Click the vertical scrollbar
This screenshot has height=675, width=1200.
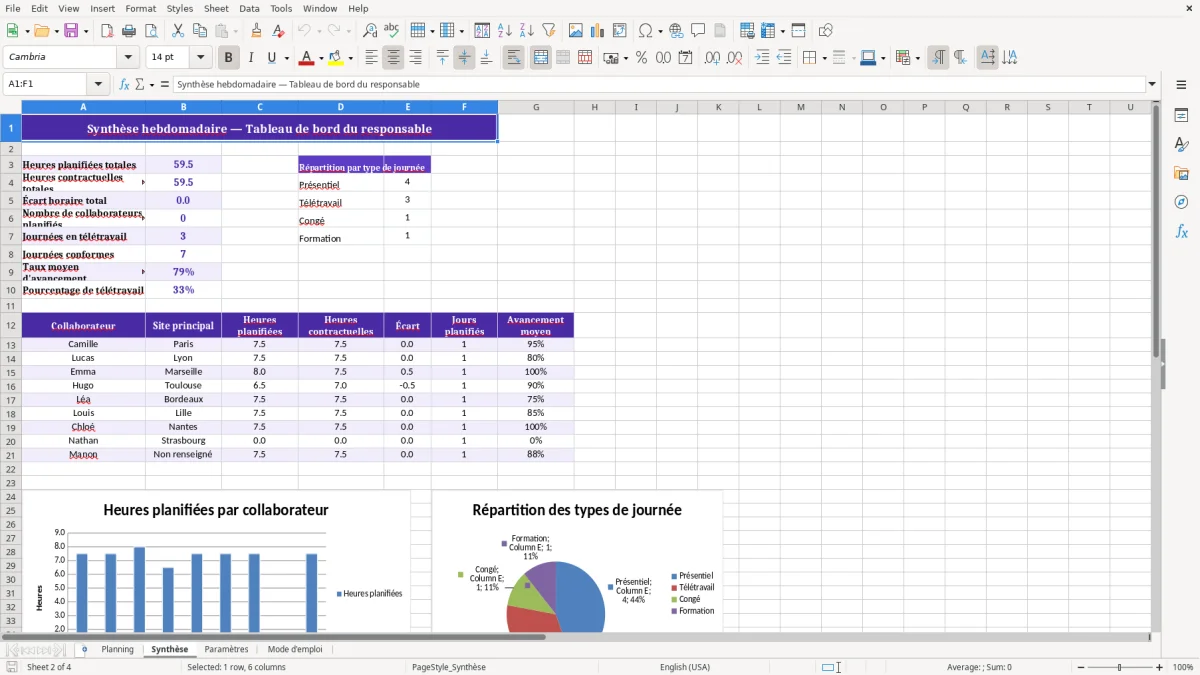pyautogui.click(x=1156, y=366)
